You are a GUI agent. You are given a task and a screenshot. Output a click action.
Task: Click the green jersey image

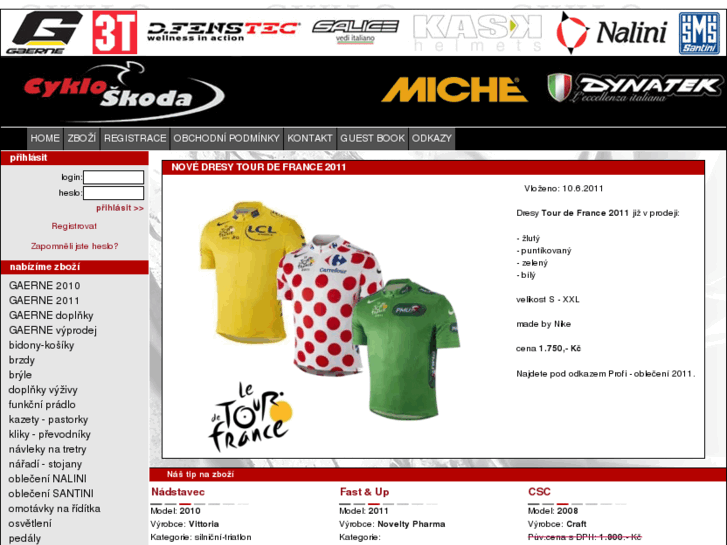pos(406,349)
